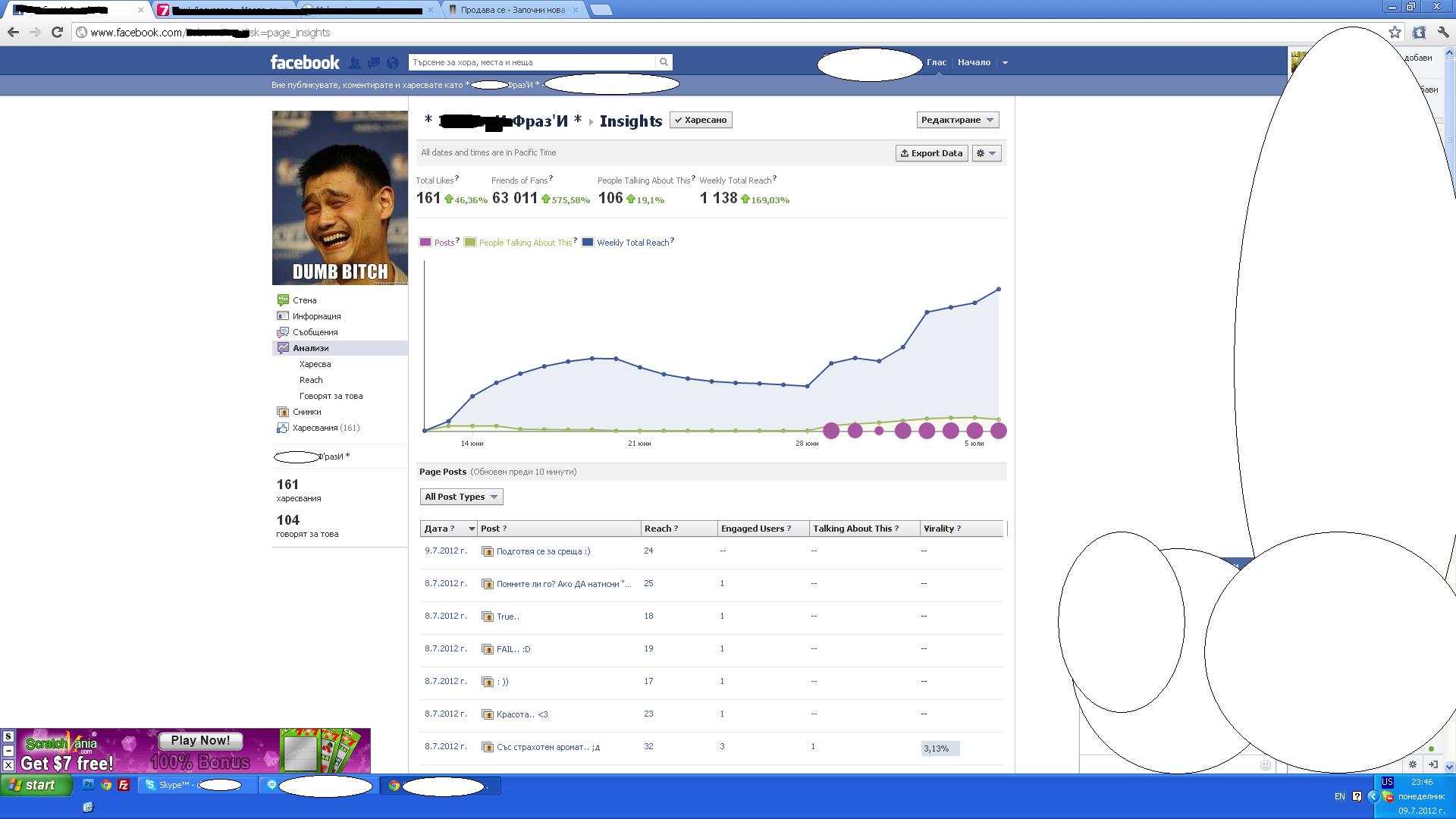Click EN language indicator in tray
Image resolution: width=1456 pixels, height=819 pixels.
[x=1340, y=796]
